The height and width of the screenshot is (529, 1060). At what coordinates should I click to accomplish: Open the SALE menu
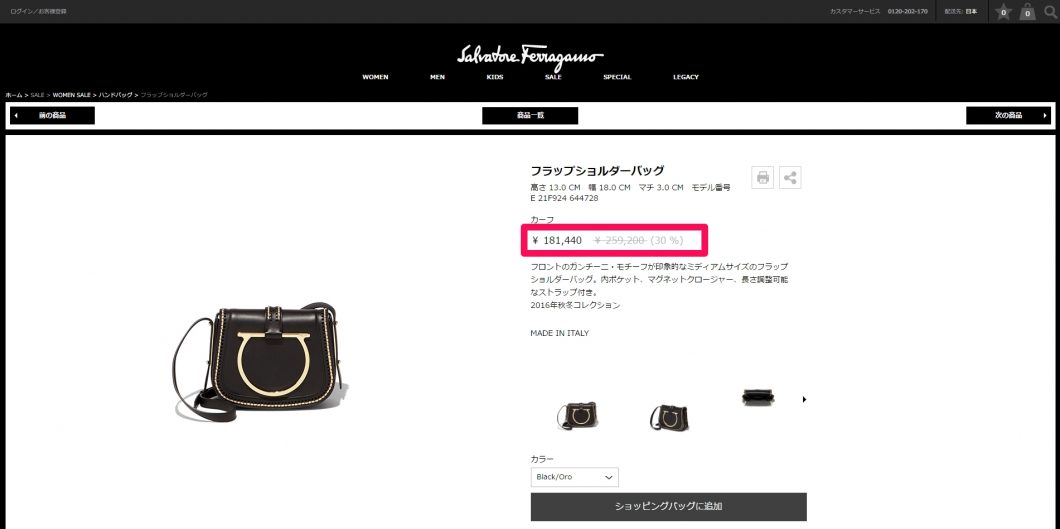click(x=553, y=77)
